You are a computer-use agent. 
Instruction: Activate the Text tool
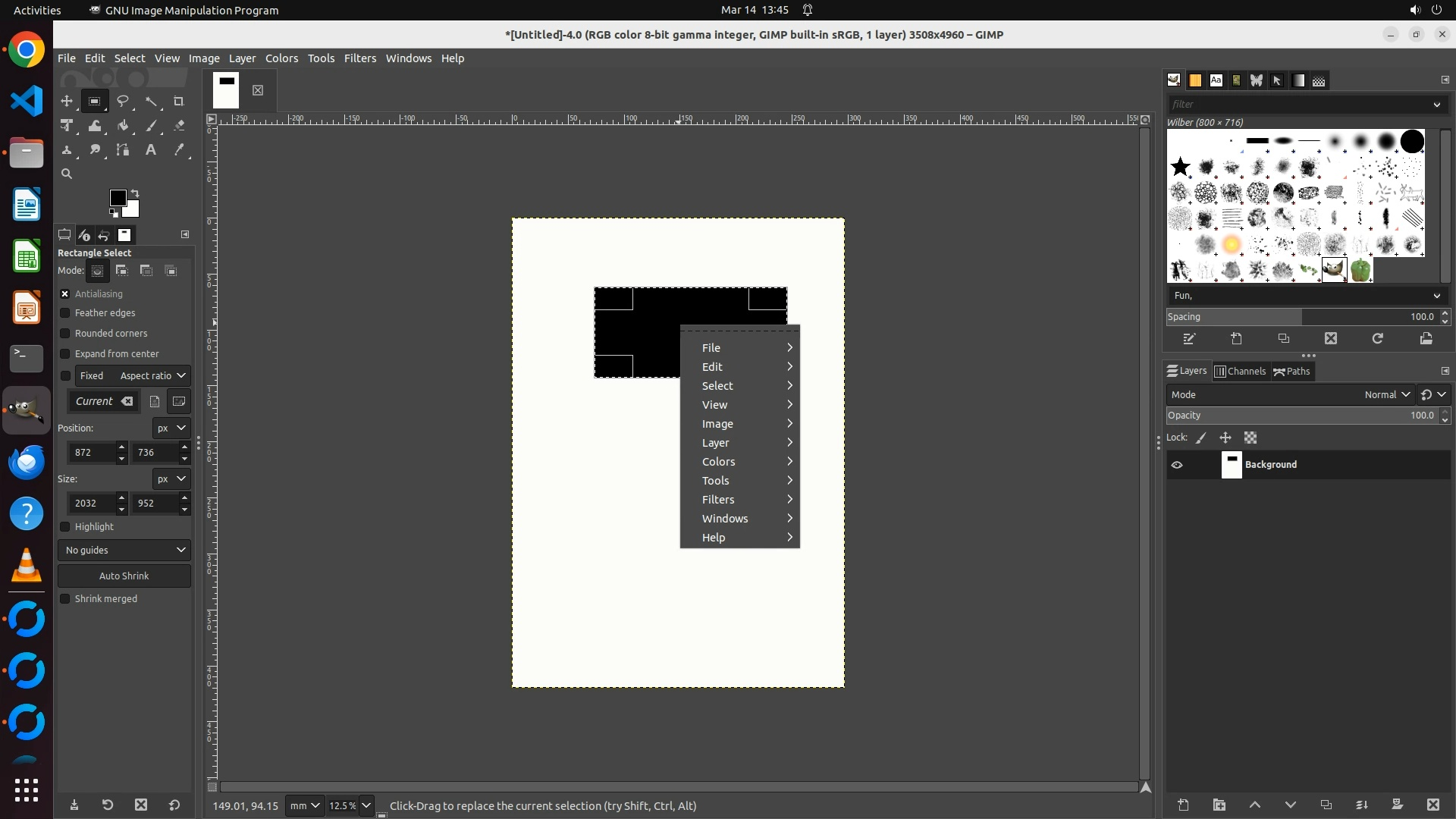point(151,150)
